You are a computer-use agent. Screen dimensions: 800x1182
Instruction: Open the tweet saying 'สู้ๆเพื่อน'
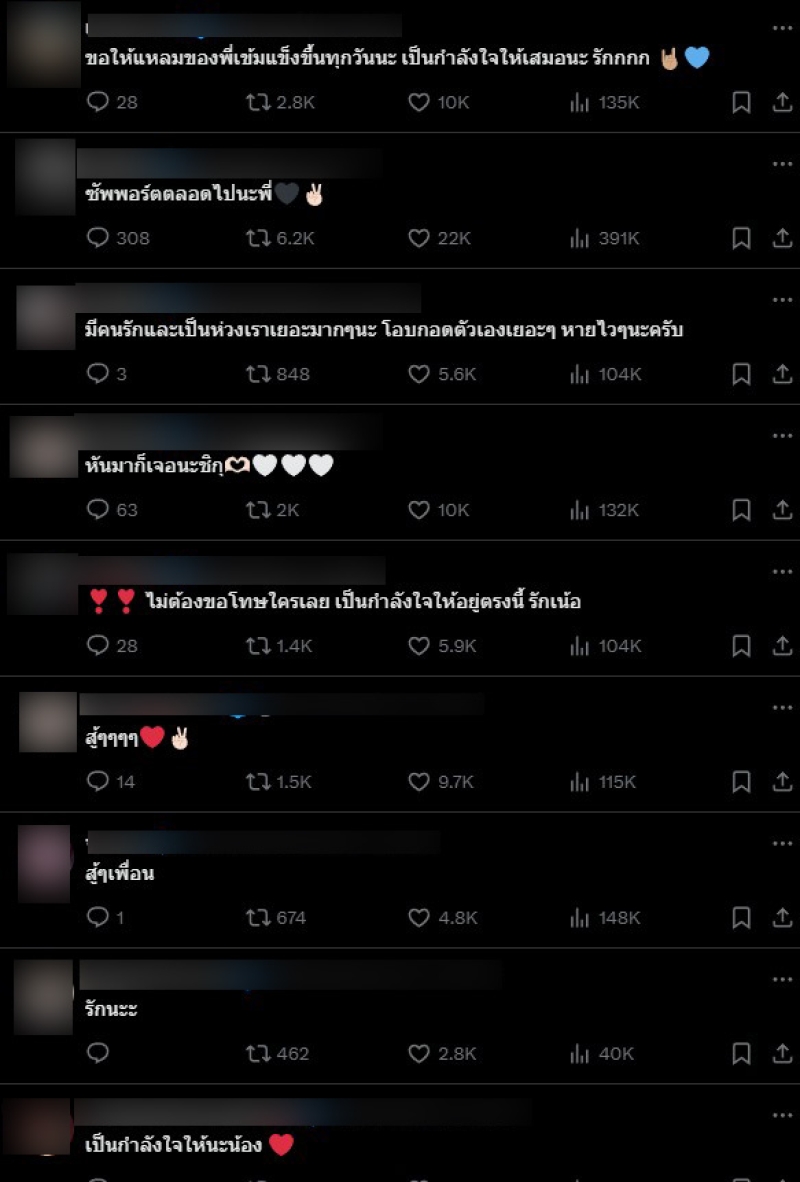pos(120,874)
